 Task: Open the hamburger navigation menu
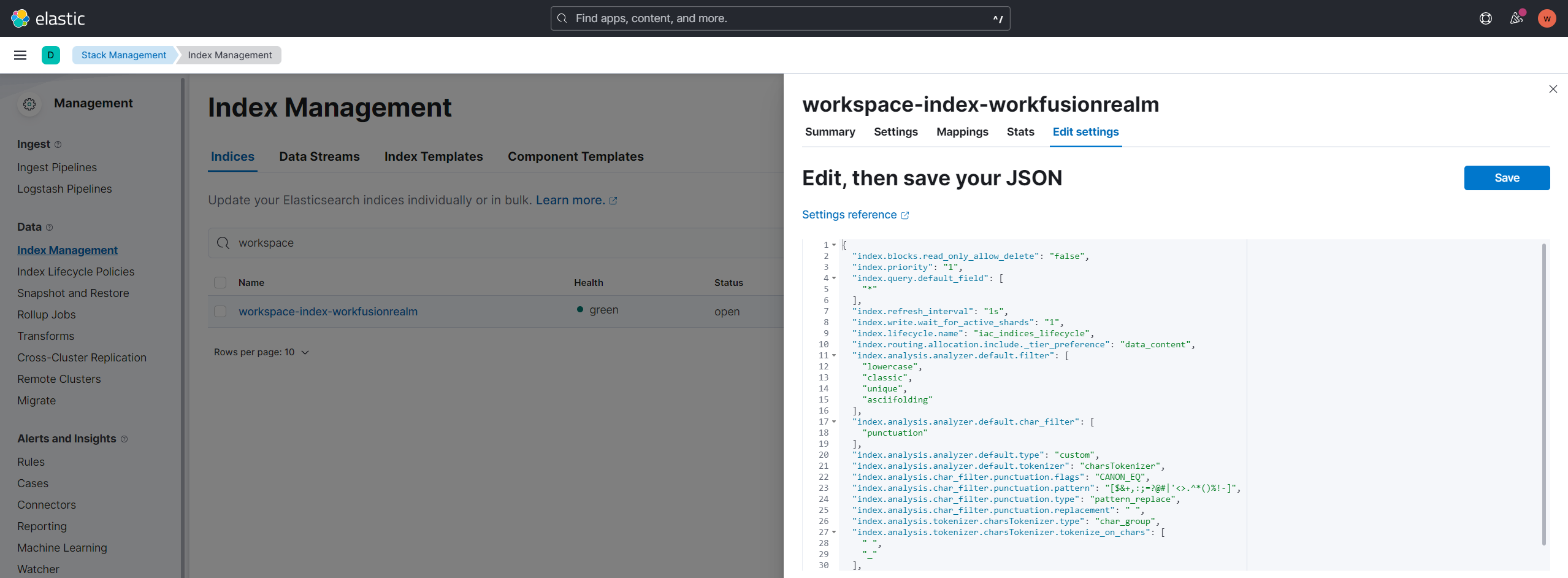point(20,55)
